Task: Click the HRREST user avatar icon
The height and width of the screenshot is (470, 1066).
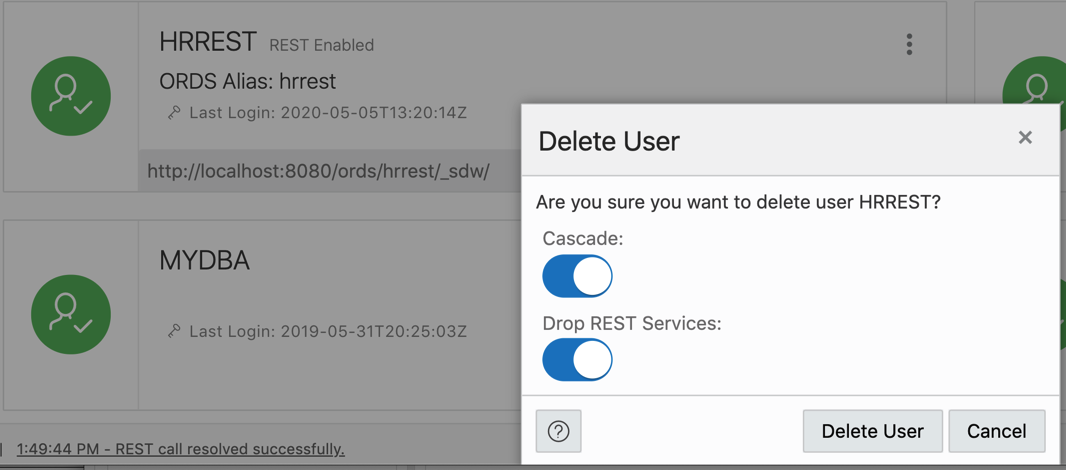Action: (x=71, y=96)
